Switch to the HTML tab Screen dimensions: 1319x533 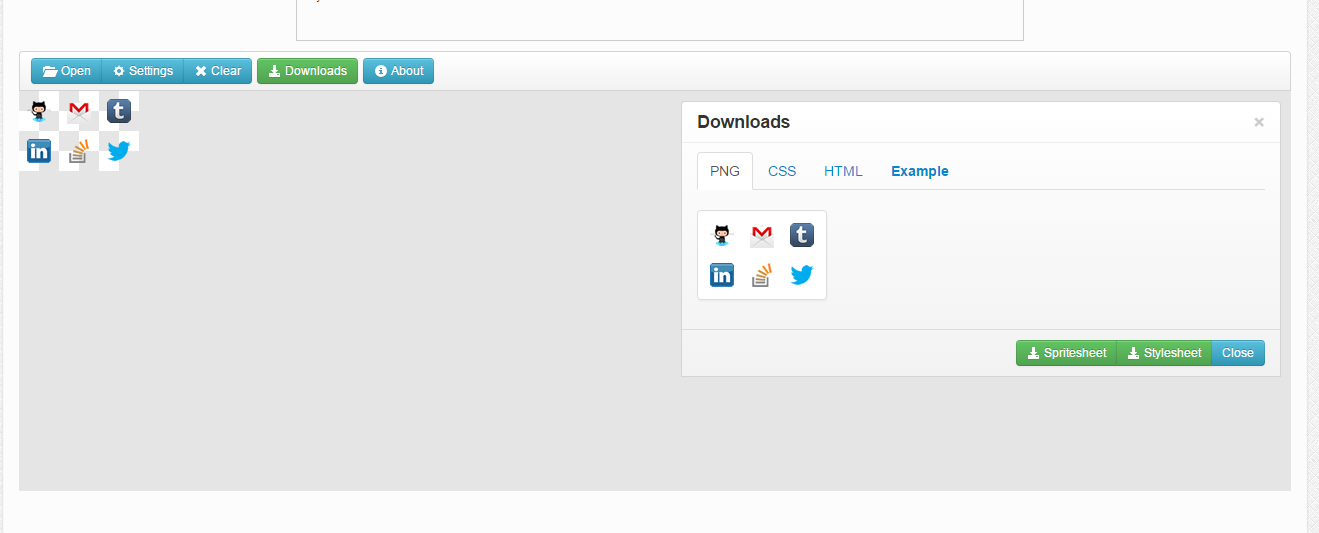(x=843, y=171)
